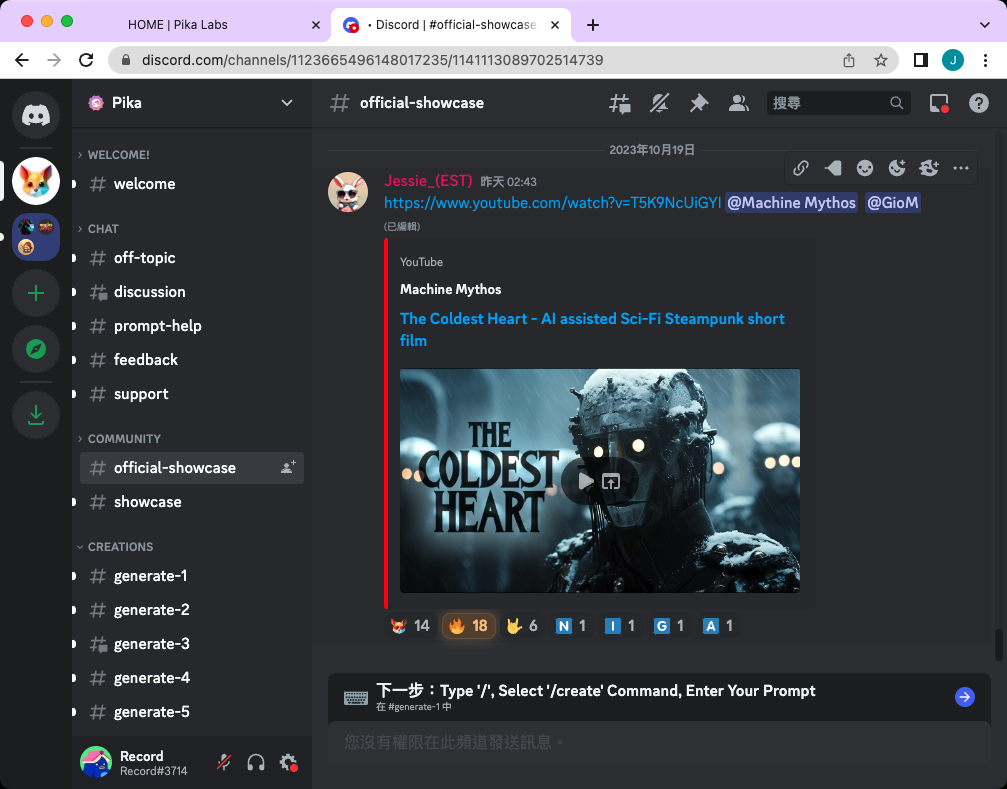
Task: Toggle the fox-with-sunglasses reaction showing 14
Action: pyautogui.click(x=410, y=626)
